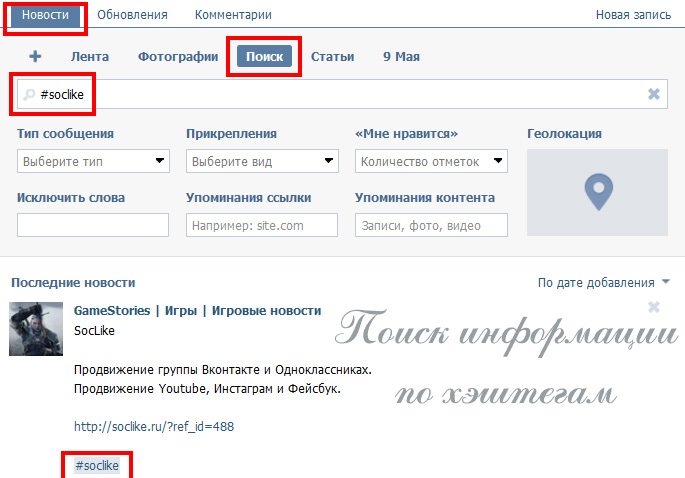The width and height of the screenshot is (685, 478).
Task: Click the SocLike post title text
Action: click(94, 331)
